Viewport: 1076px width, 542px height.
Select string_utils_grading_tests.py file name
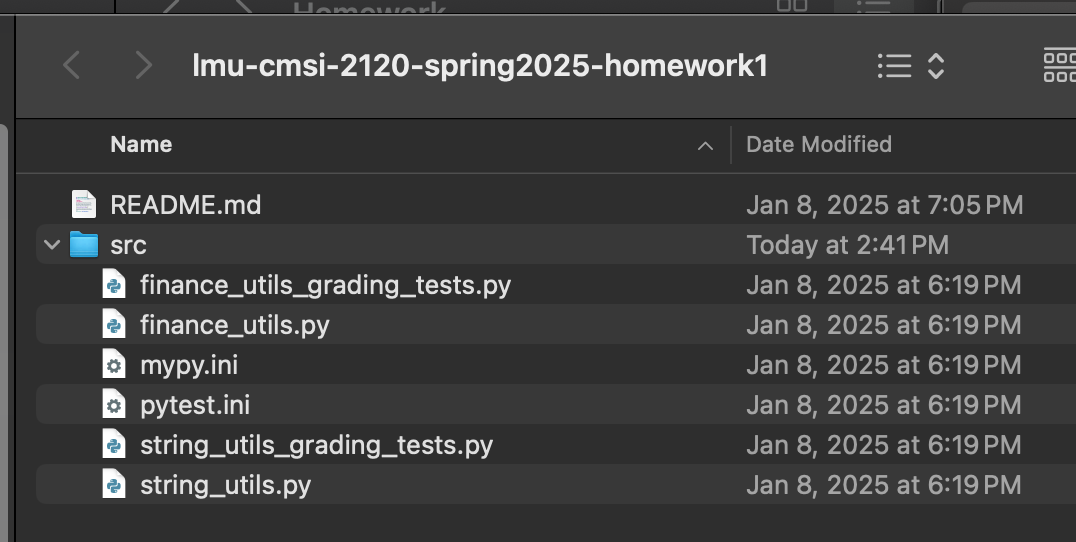[316, 445]
